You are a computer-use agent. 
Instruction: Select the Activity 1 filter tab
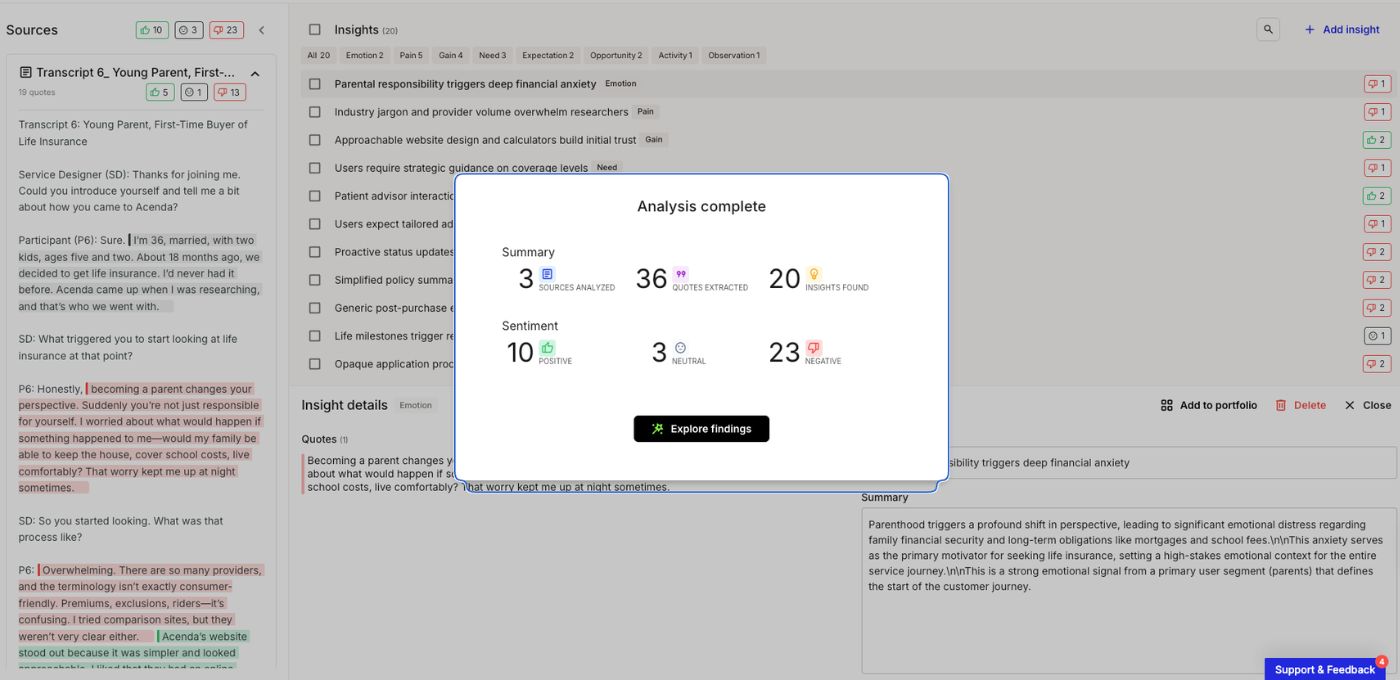point(675,56)
